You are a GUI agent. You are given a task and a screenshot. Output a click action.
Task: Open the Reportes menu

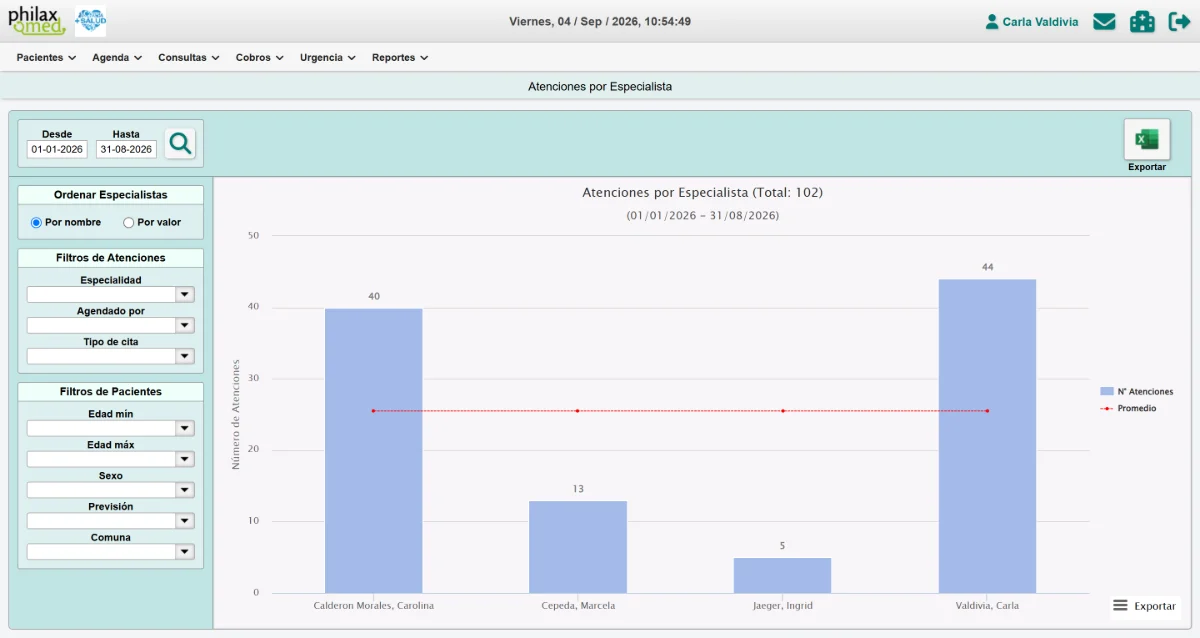click(400, 57)
